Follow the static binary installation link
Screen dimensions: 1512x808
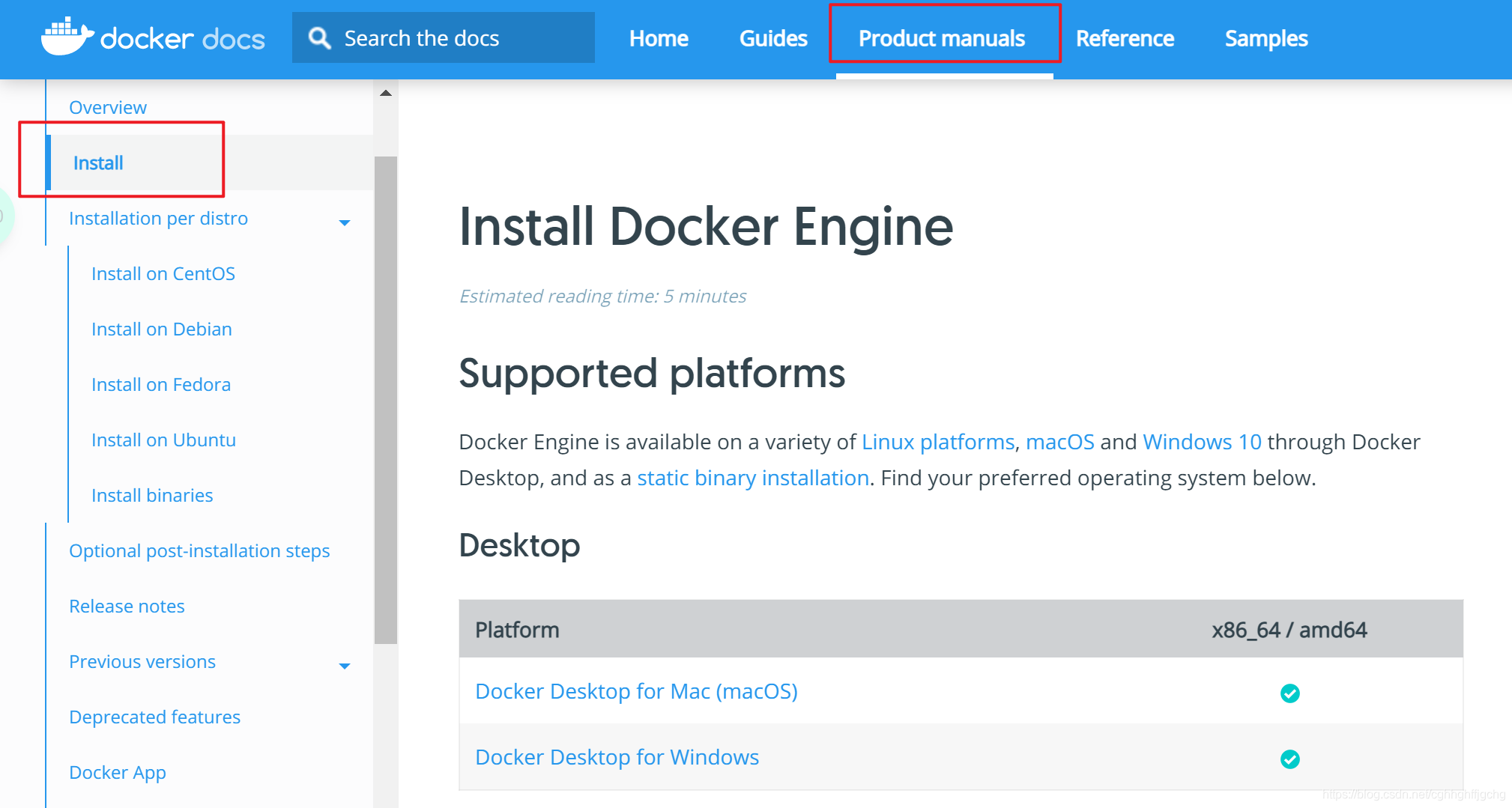[753, 478]
